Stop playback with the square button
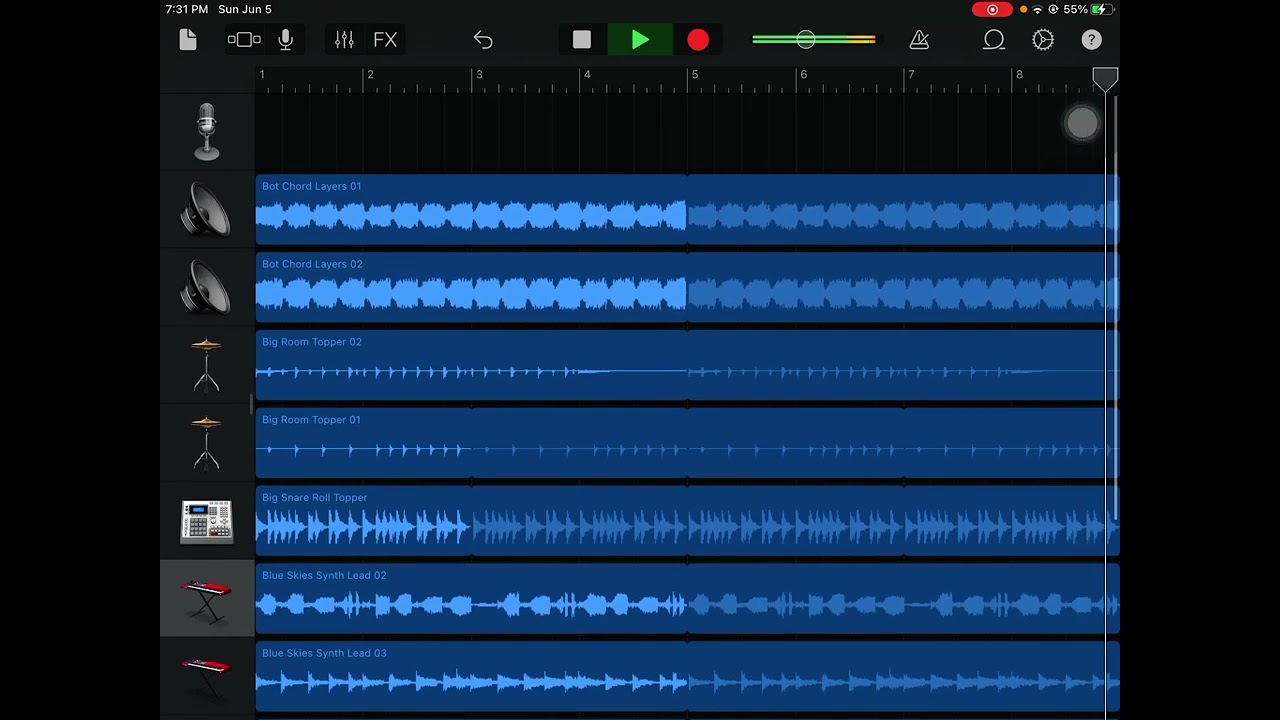1280x720 pixels. pos(582,40)
